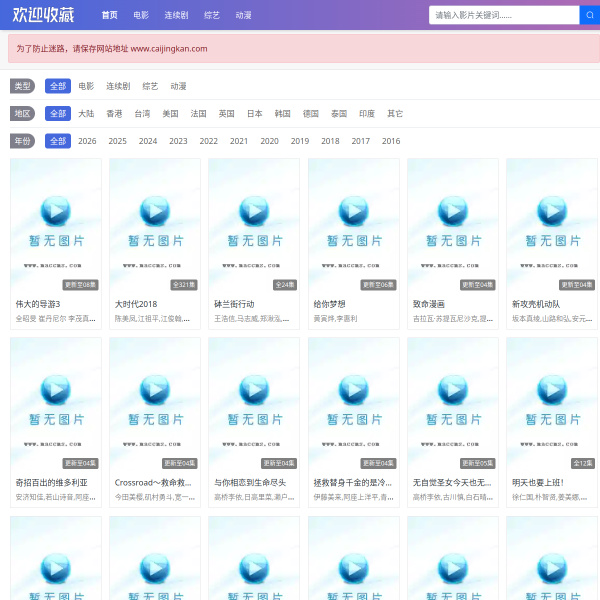This screenshot has height=600, width=600.
Task: Open title link 明天也要上班!
Action: 538,483
